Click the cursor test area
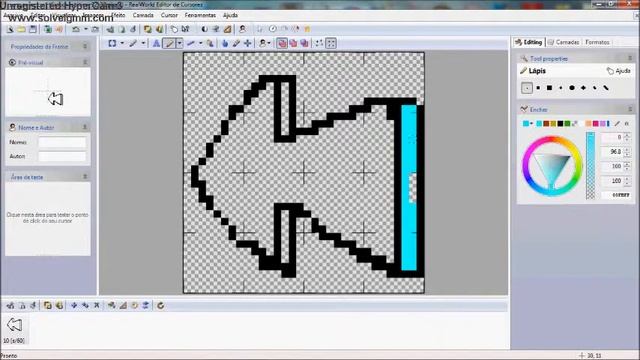Screen dimensions: 640x360 coord(48,218)
